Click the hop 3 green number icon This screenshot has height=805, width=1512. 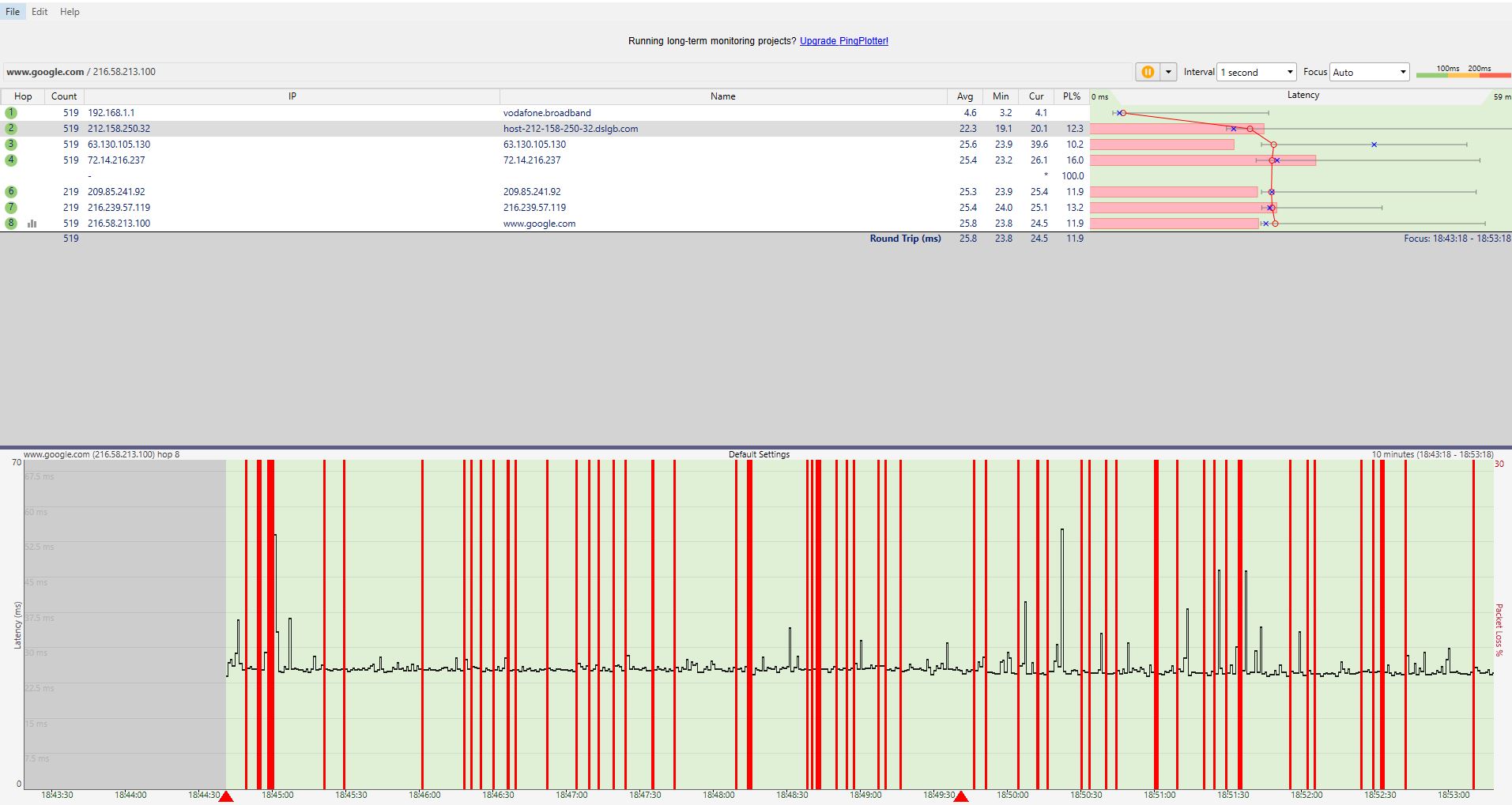pos(11,145)
